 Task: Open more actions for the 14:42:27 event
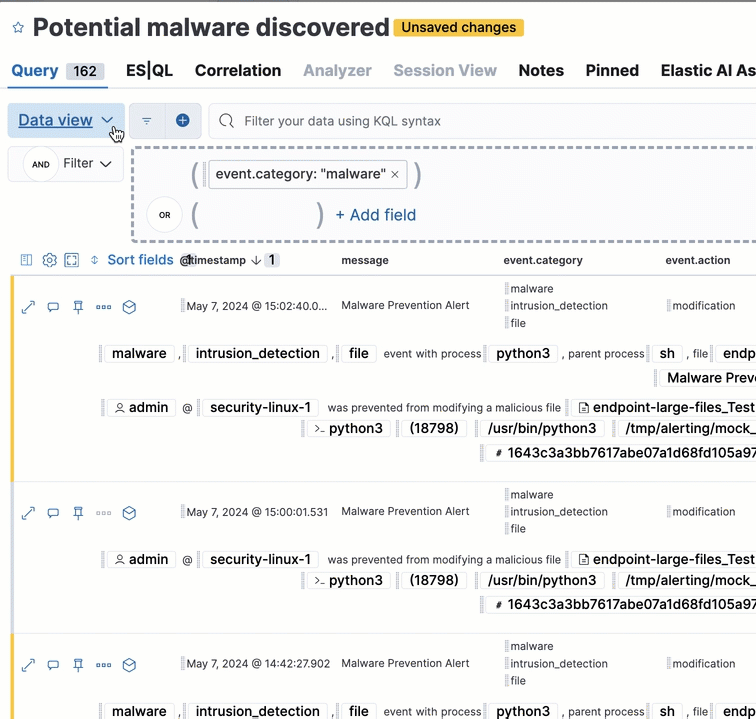[103, 665]
